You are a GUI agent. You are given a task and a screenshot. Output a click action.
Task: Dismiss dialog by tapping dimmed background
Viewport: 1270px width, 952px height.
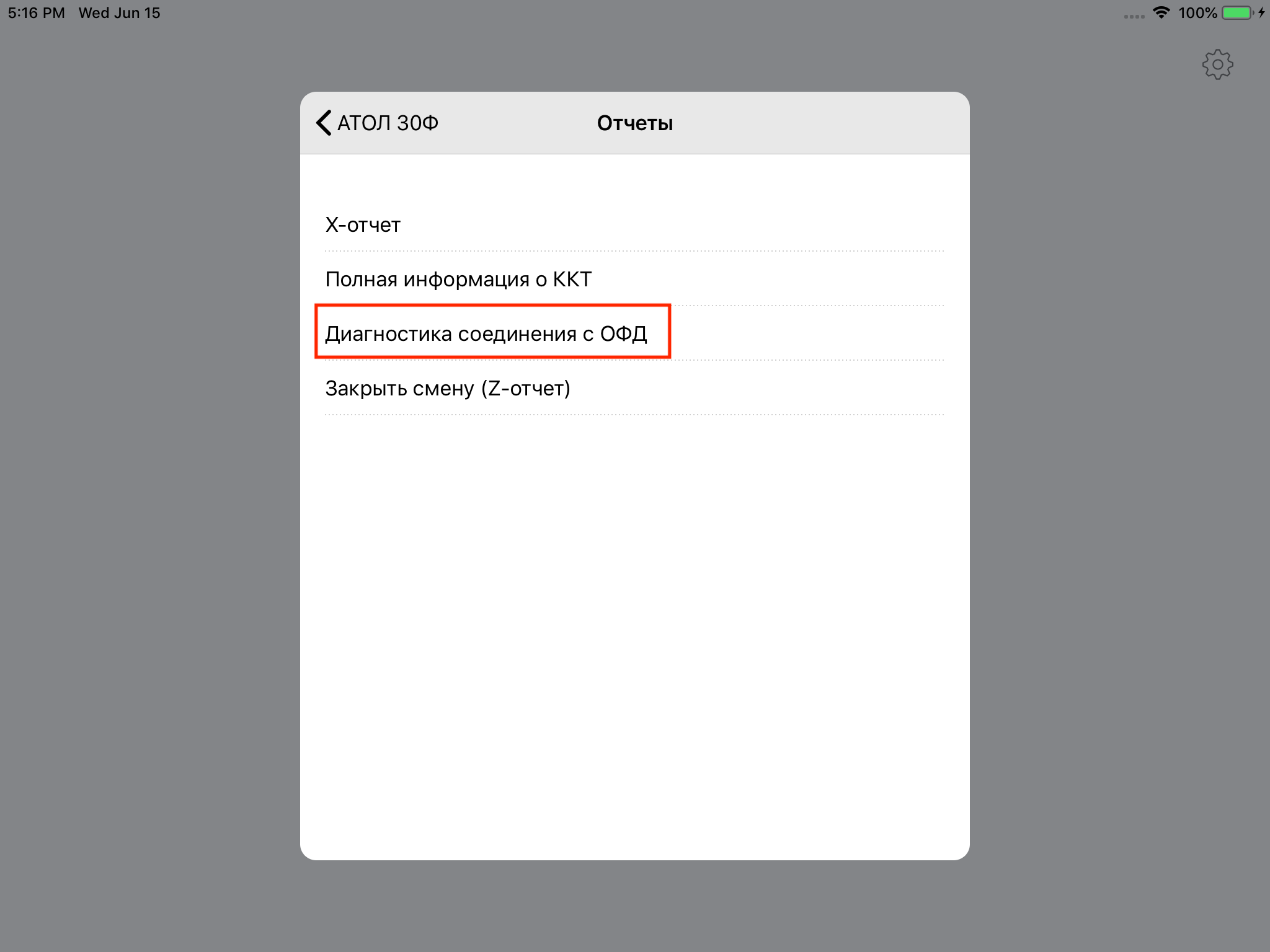point(149,496)
